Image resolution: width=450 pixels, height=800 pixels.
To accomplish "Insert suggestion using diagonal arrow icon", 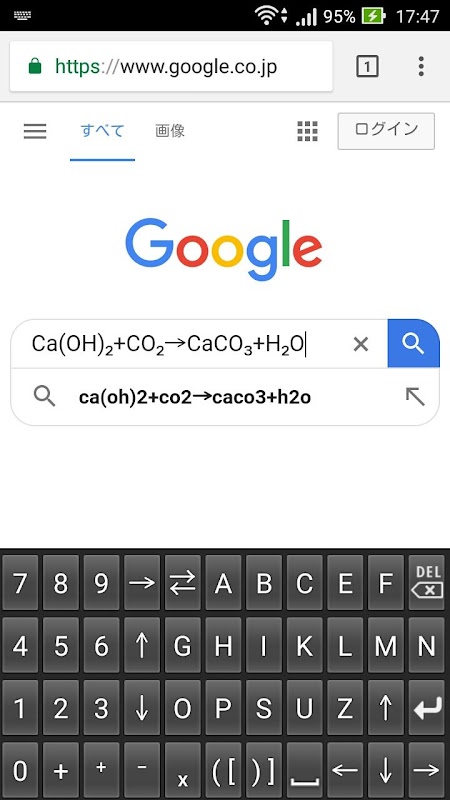I will 415,396.
